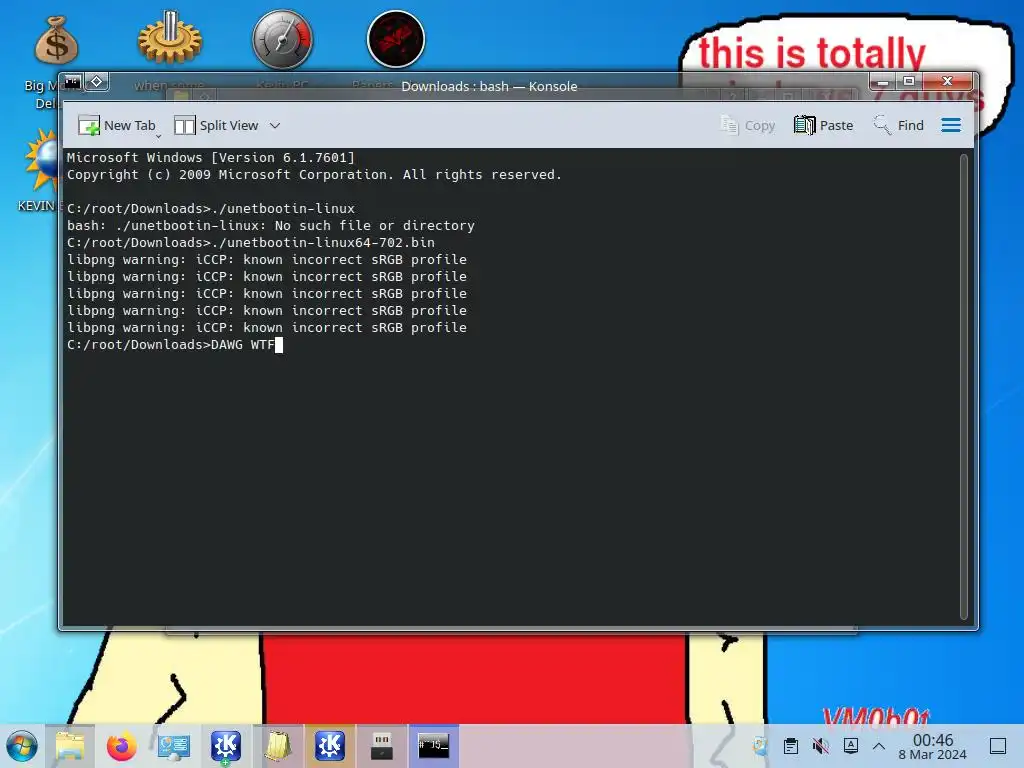Click the terminal prompt line with DAWG WTF
The image size is (1024, 768).
click(174, 345)
